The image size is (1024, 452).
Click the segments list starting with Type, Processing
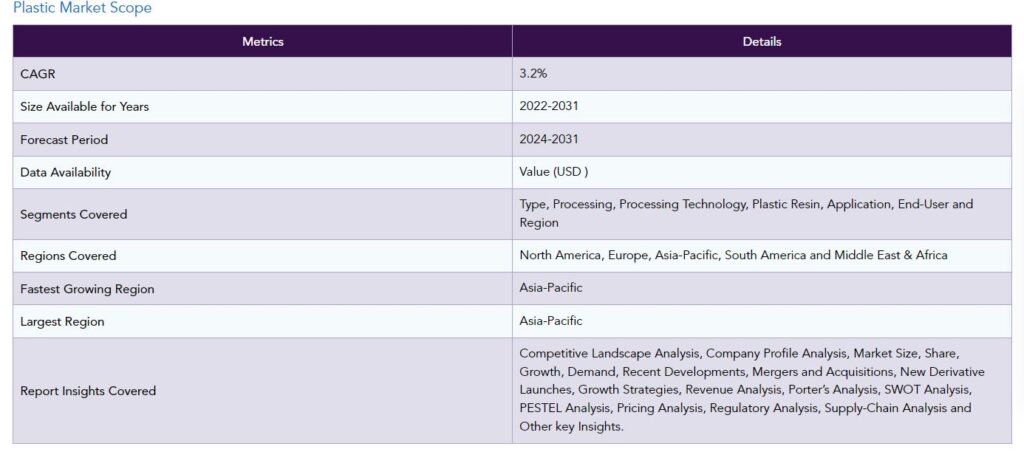(x=745, y=213)
